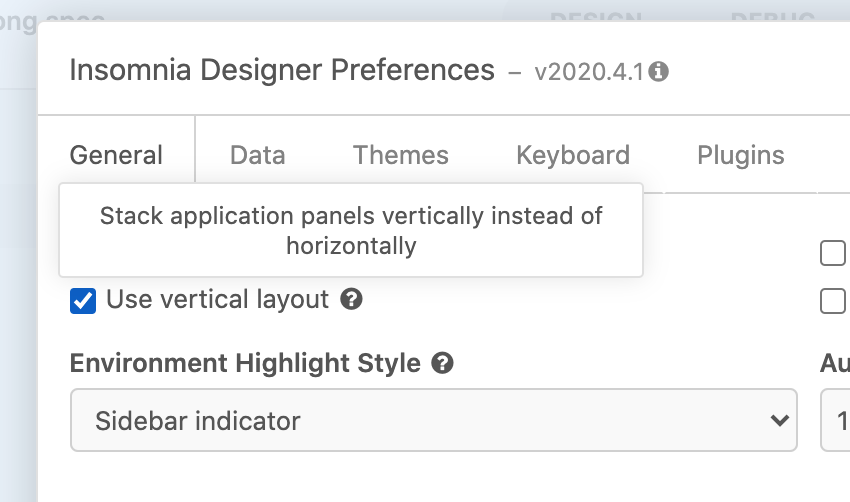Select the General preferences tab

(x=116, y=155)
